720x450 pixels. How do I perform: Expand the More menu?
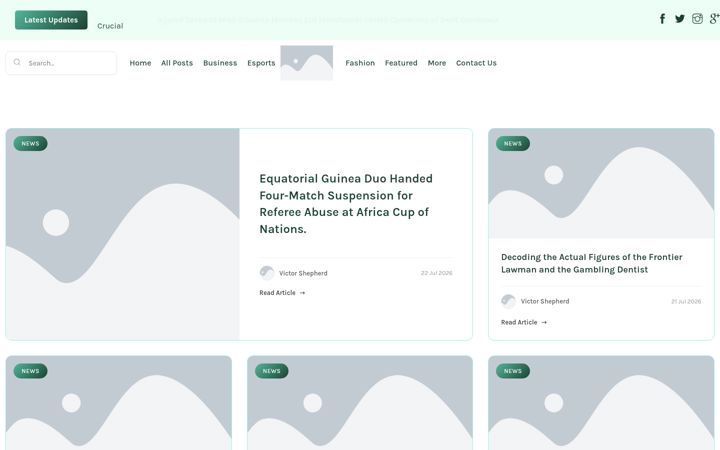[x=437, y=63]
